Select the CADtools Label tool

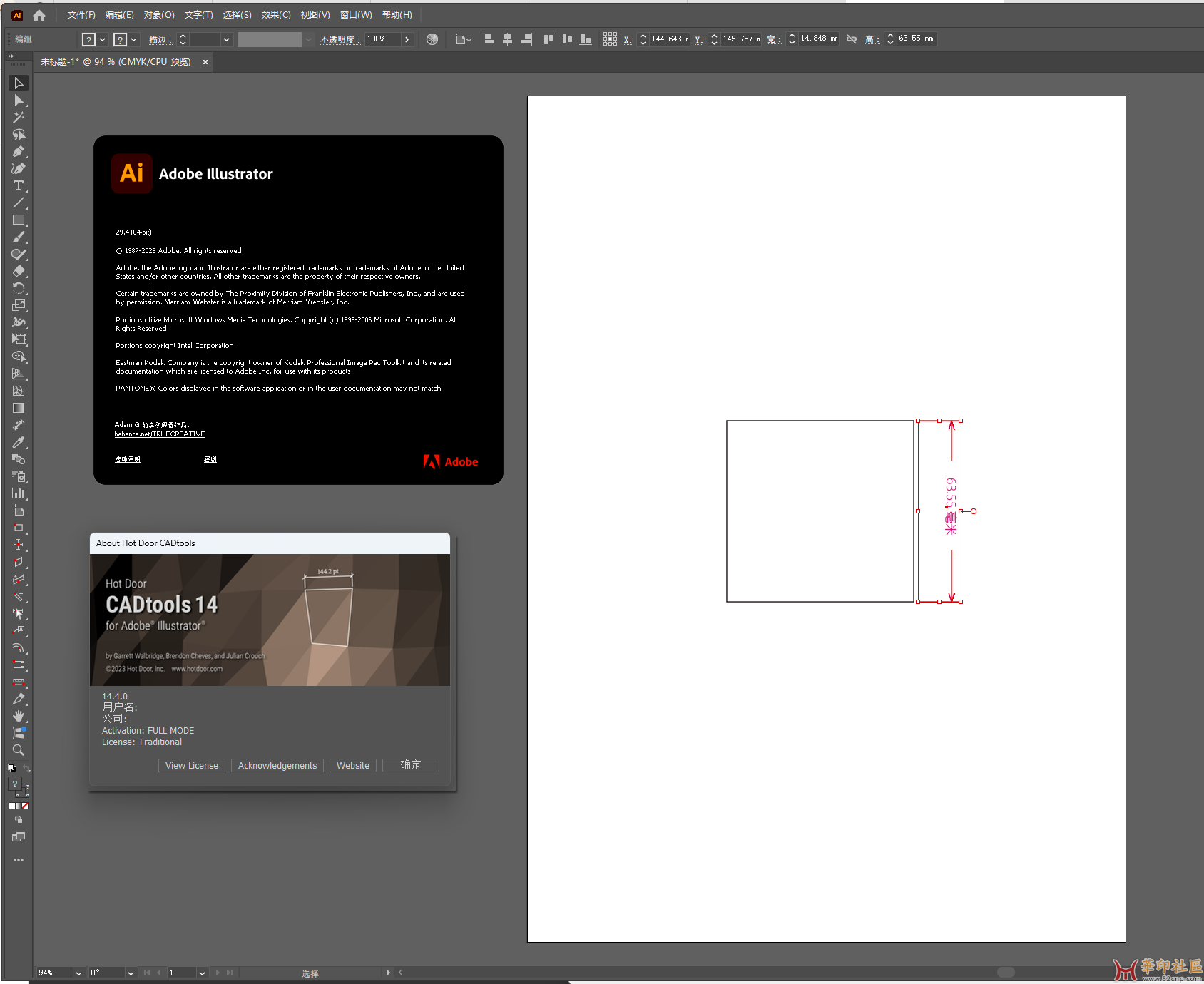click(x=19, y=631)
